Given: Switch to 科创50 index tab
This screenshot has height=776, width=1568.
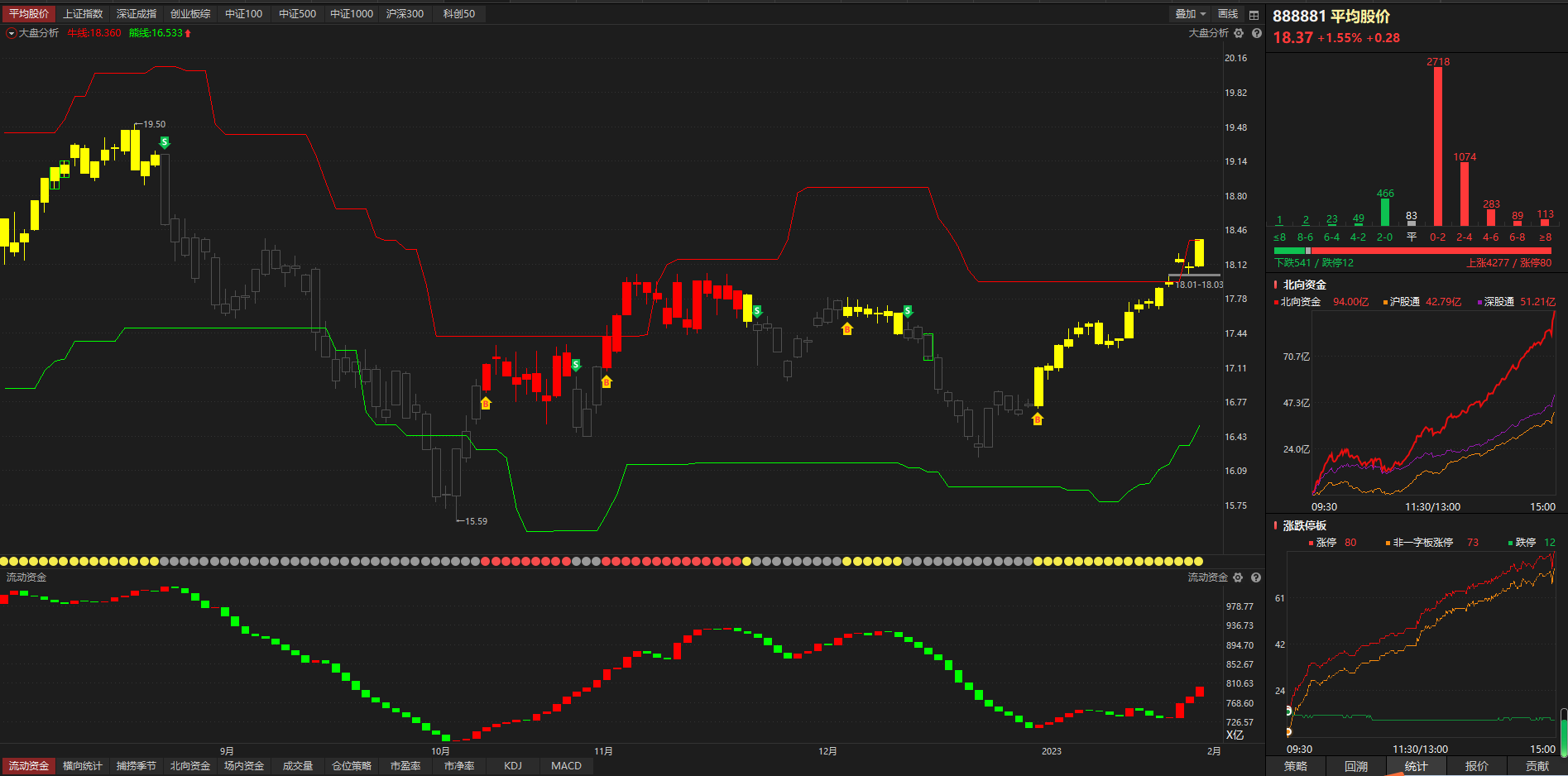Looking at the screenshot, I should [459, 14].
